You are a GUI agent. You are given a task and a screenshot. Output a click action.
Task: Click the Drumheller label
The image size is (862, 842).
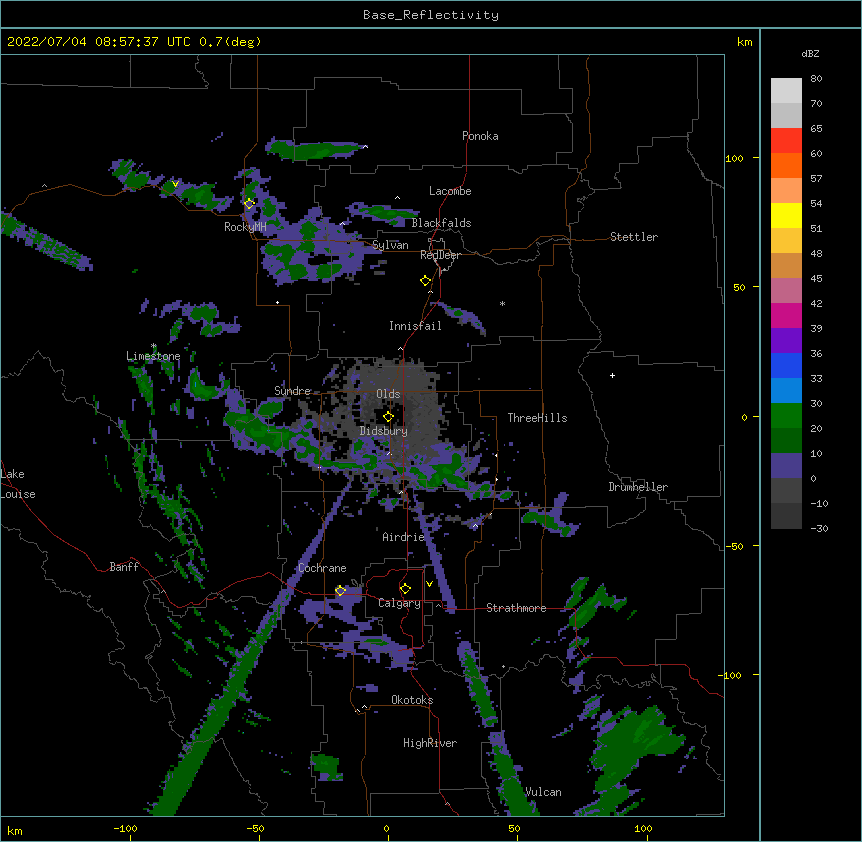(x=638, y=487)
